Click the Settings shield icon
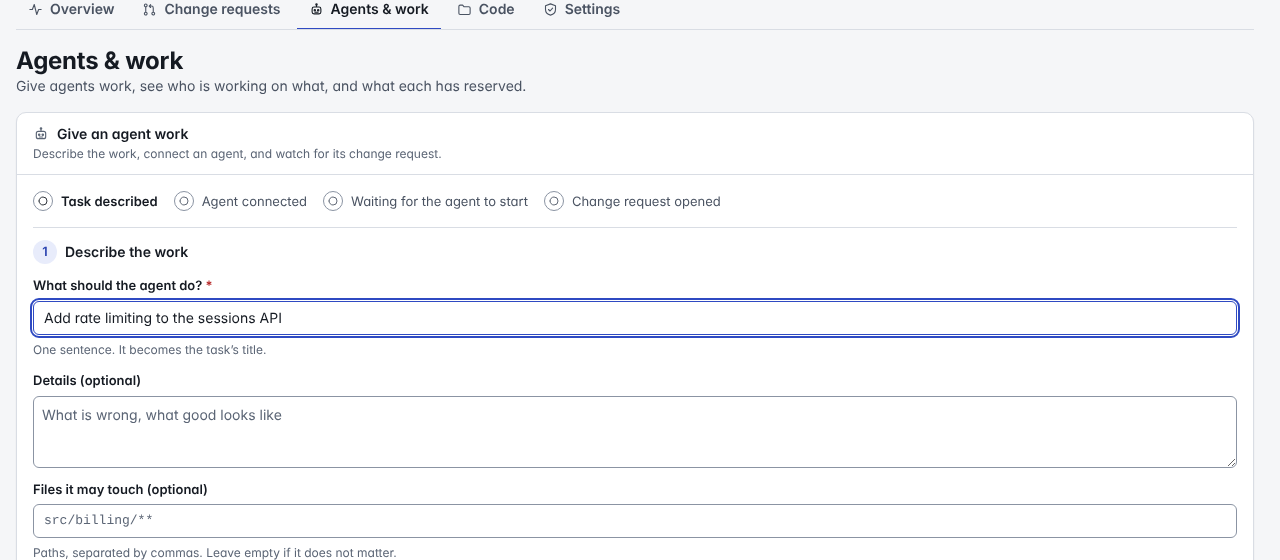 click(x=550, y=10)
